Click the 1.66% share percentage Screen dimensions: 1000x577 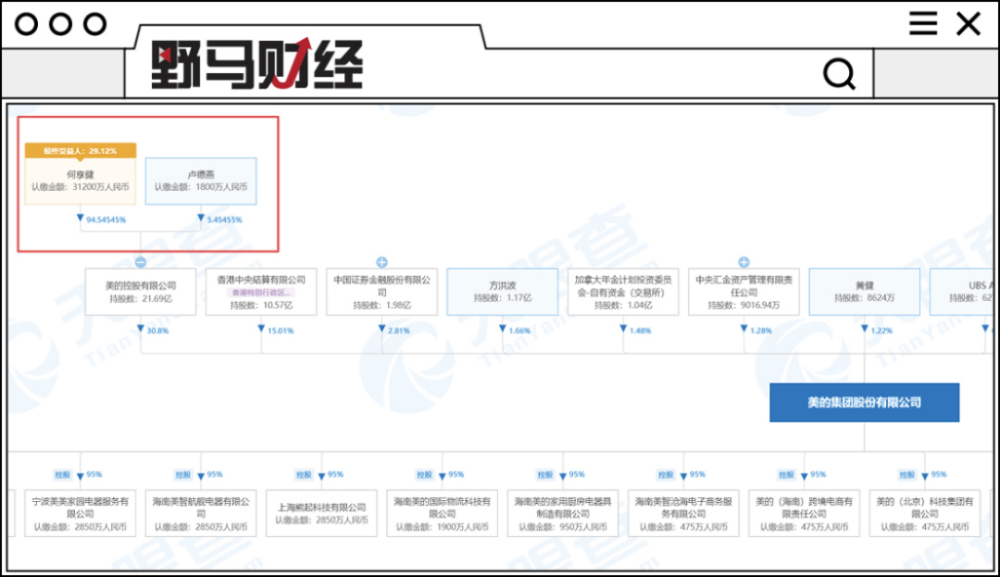coord(520,331)
